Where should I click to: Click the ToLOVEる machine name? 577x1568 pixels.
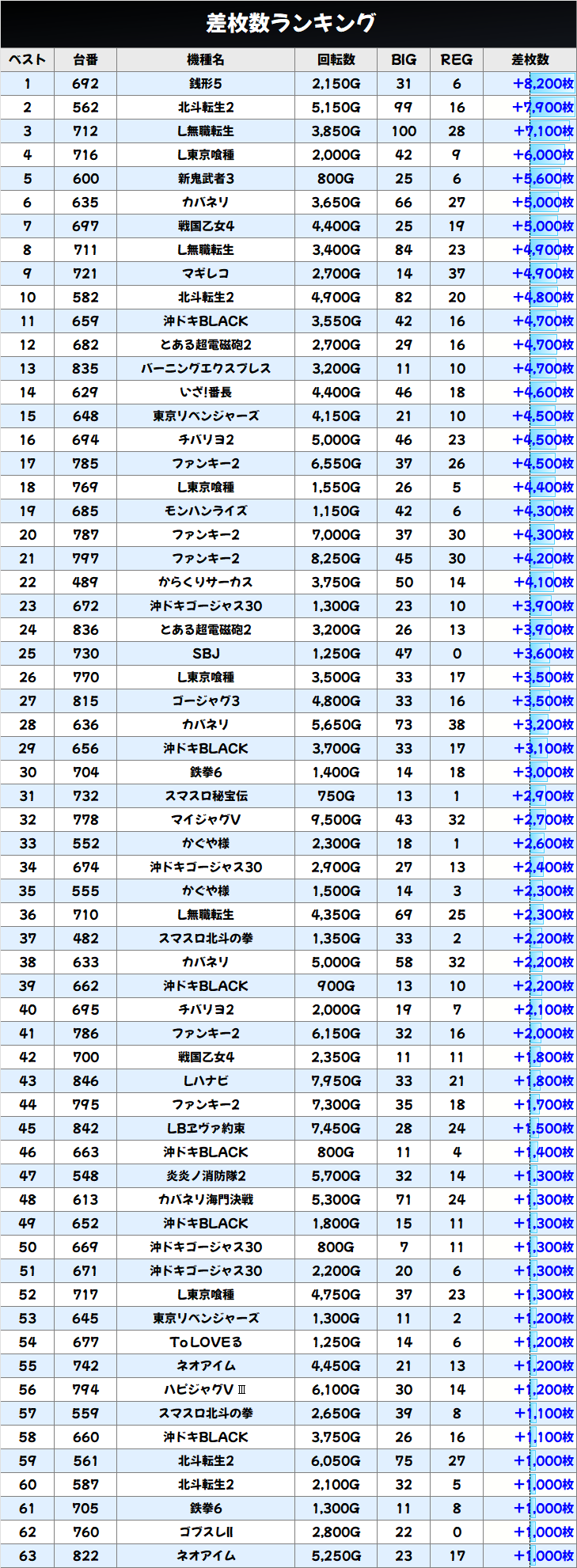[206, 1342]
